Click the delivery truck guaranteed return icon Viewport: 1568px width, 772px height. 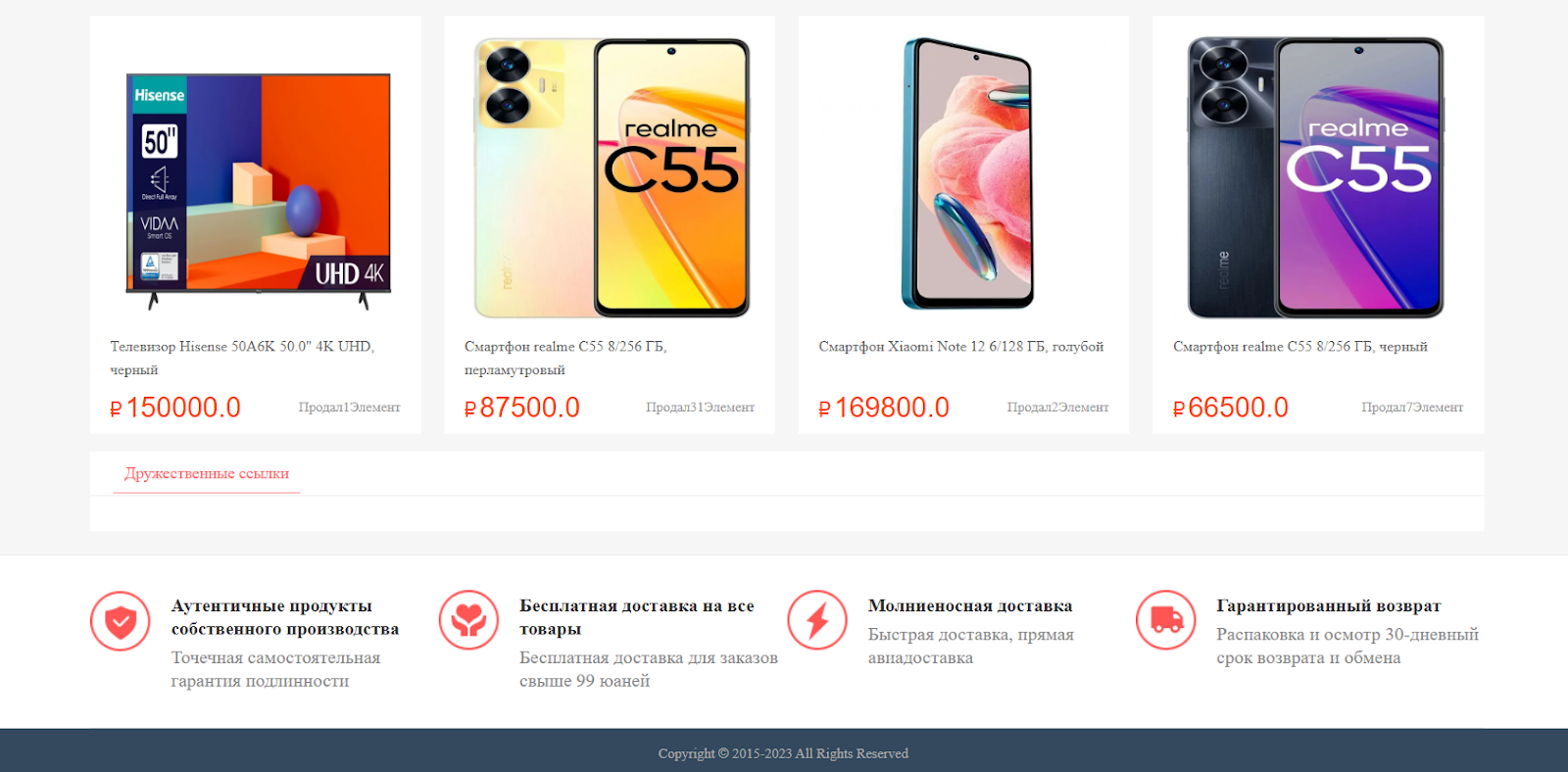1166,620
